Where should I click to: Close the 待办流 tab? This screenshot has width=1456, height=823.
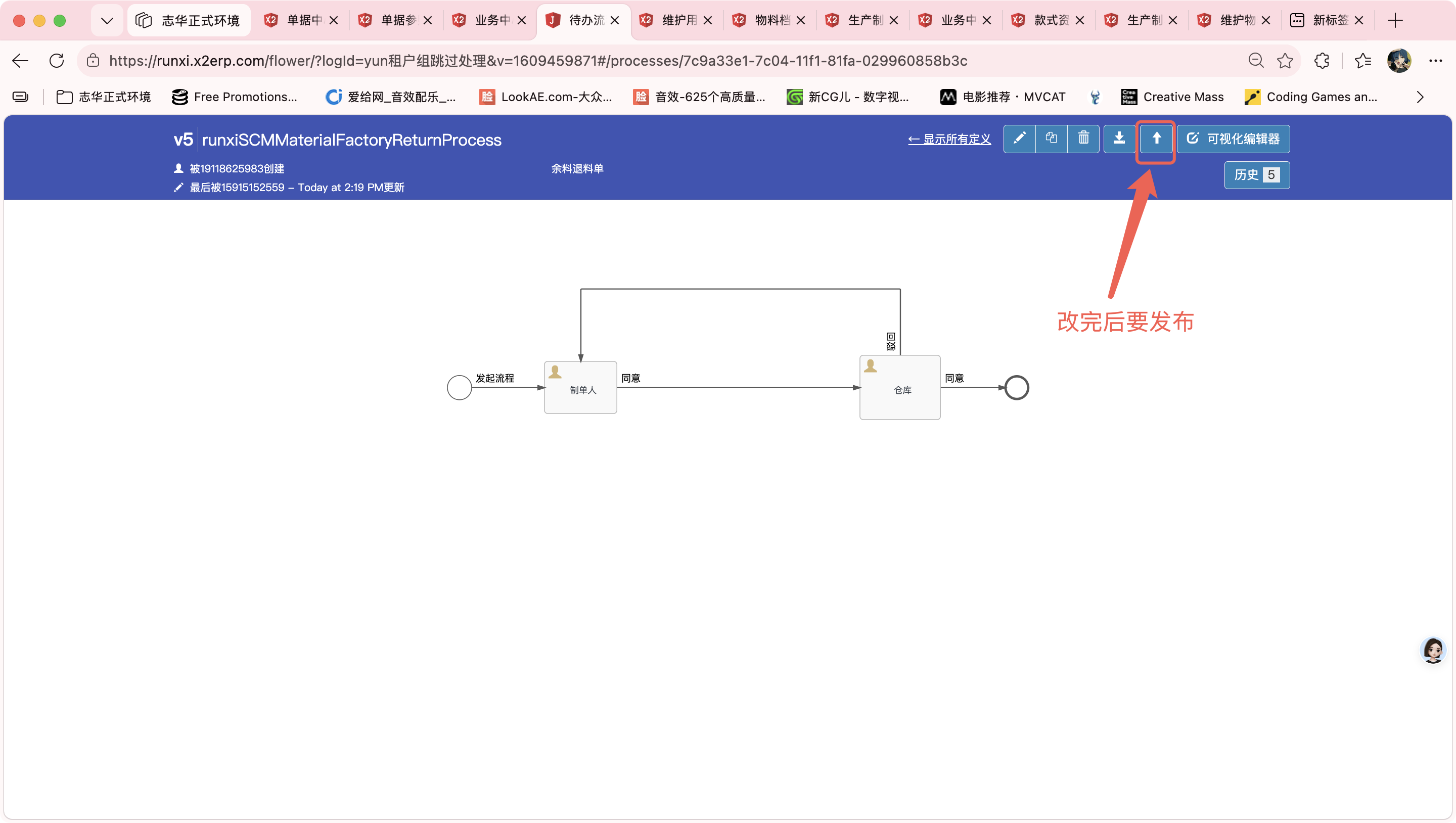(x=615, y=20)
